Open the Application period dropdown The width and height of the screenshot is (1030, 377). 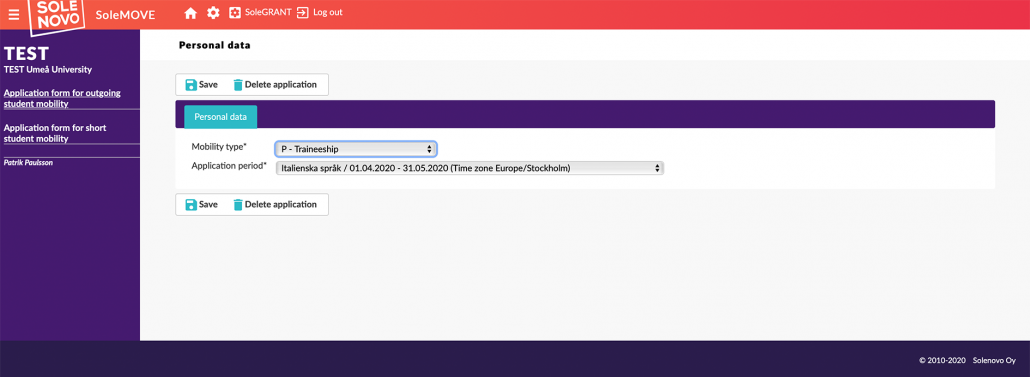(x=469, y=168)
